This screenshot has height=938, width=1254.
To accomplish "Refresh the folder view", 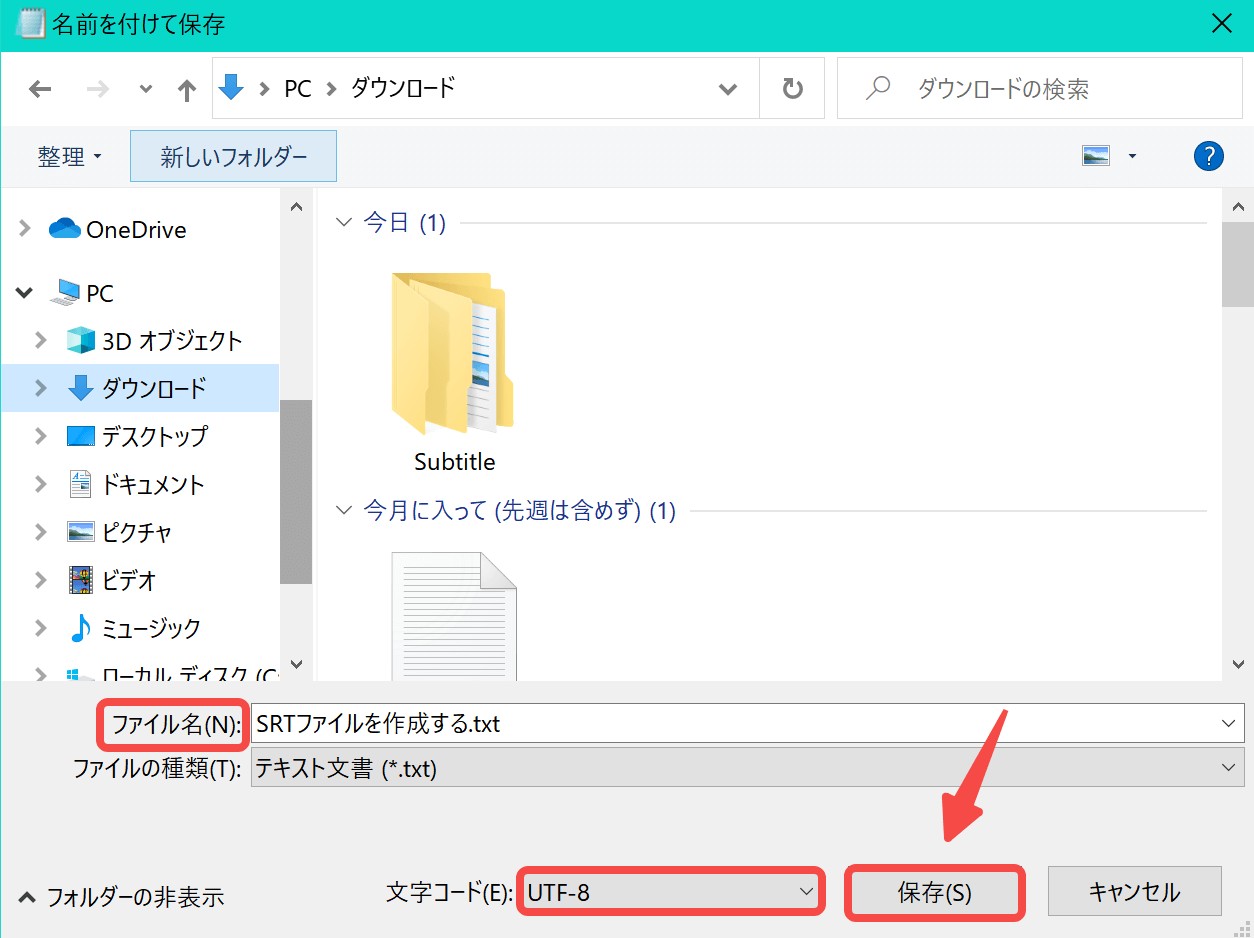I will [792, 89].
